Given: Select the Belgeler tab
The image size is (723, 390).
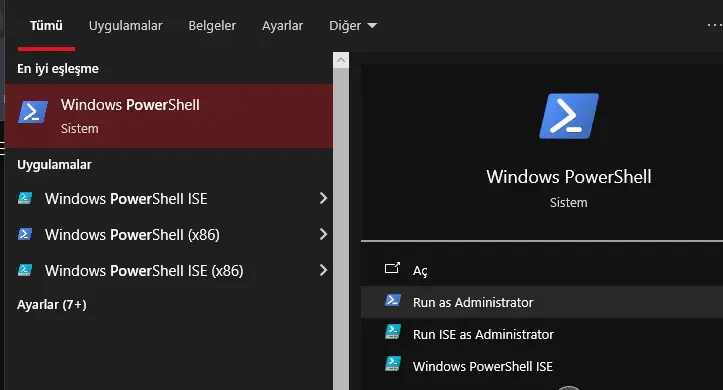Looking at the screenshot, I should click(212, 26).
